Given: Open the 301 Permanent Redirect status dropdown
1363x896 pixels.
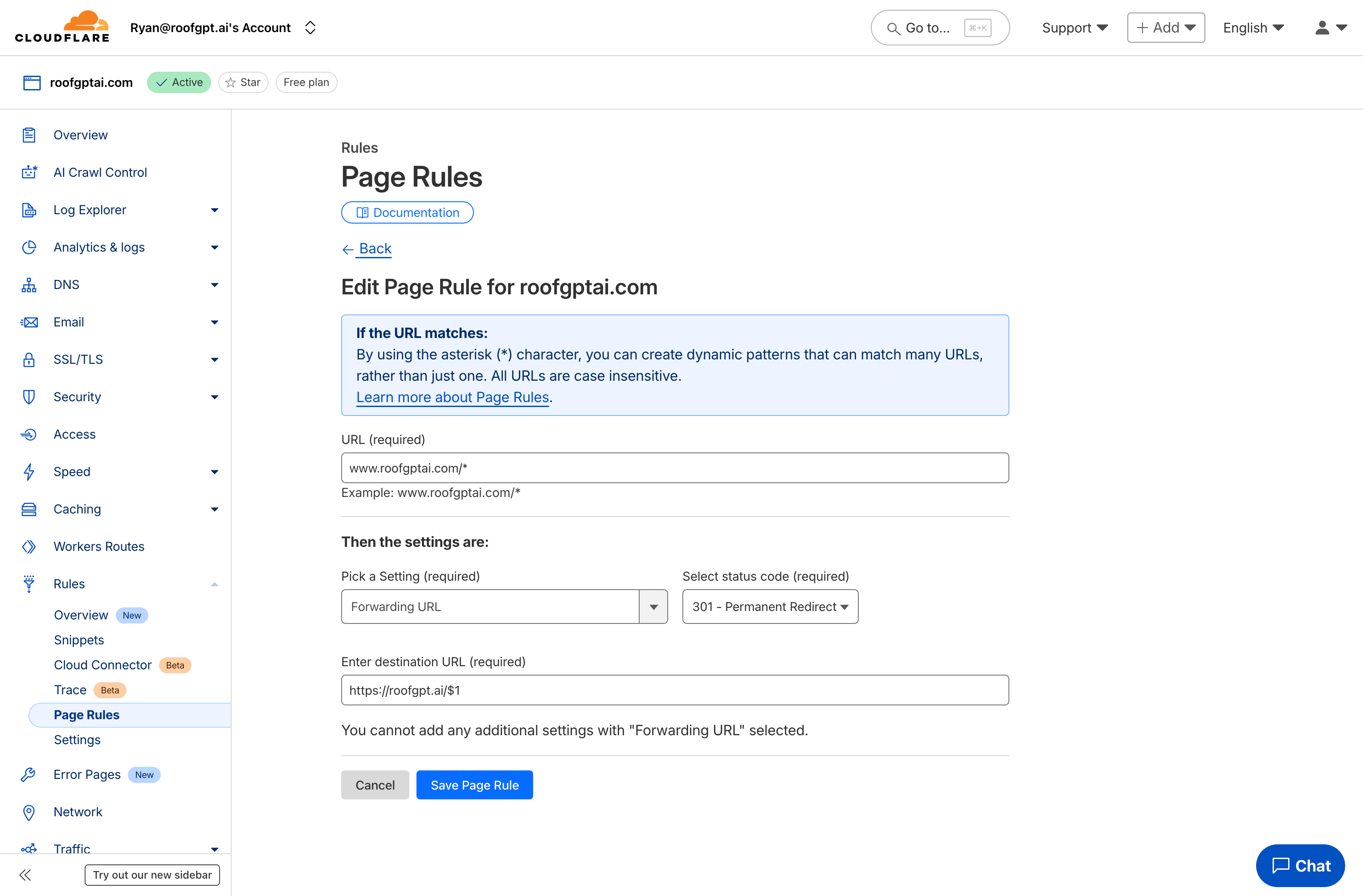Looking at the screenshot, I should point(770,606).
